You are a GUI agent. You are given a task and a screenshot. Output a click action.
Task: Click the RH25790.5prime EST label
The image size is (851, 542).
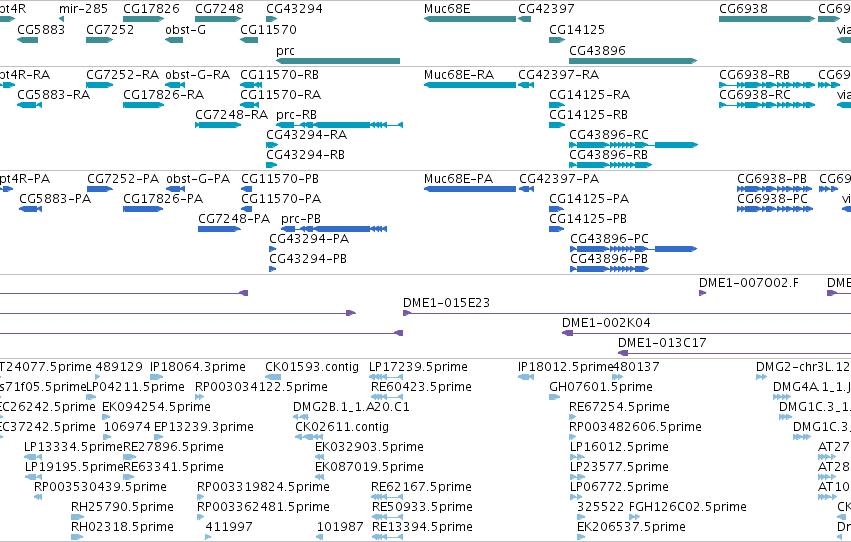click(x=122, y=507)
